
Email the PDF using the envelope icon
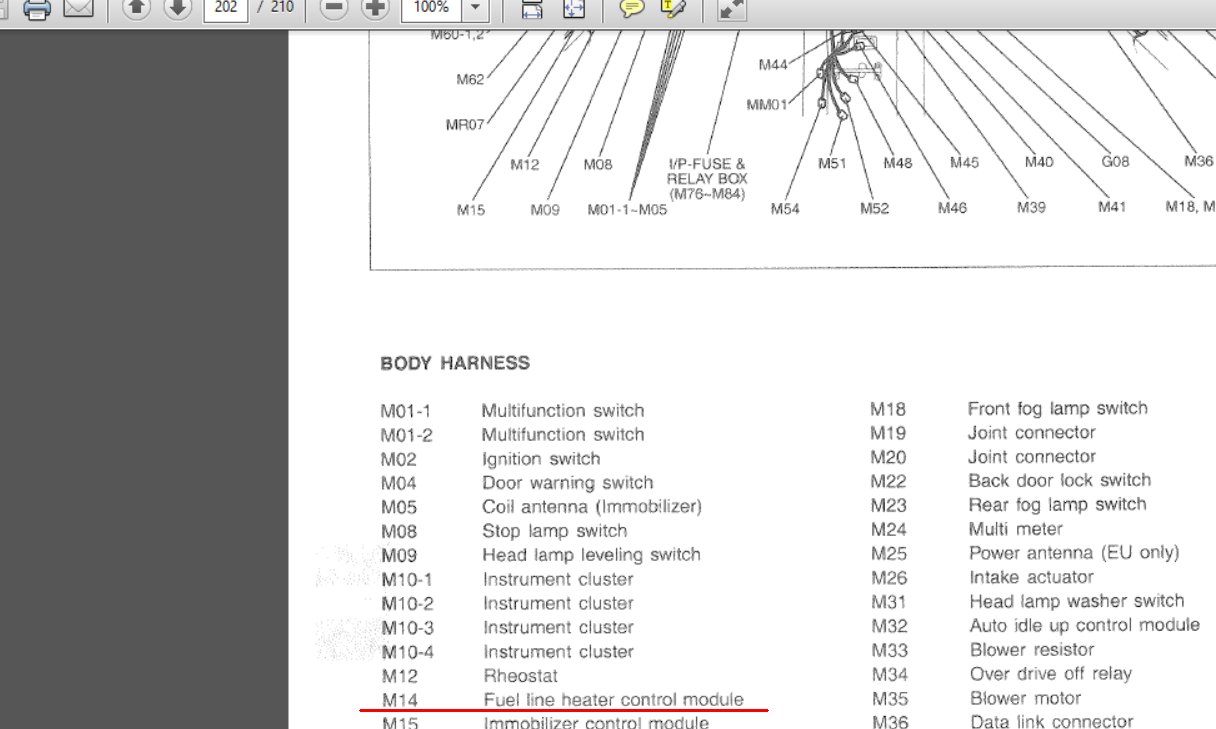point(79,9)
